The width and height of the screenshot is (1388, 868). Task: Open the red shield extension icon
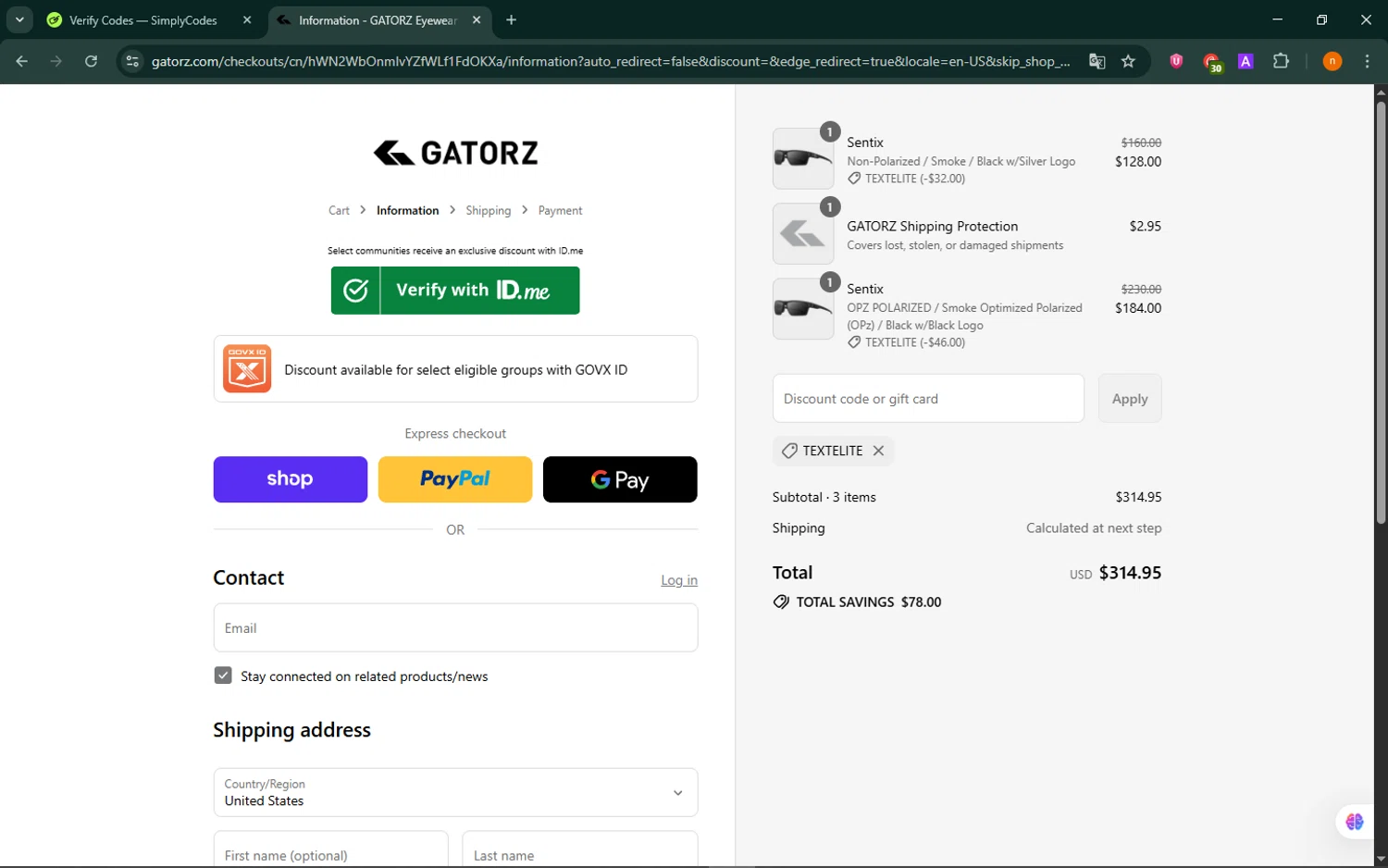click(1176, 61)
